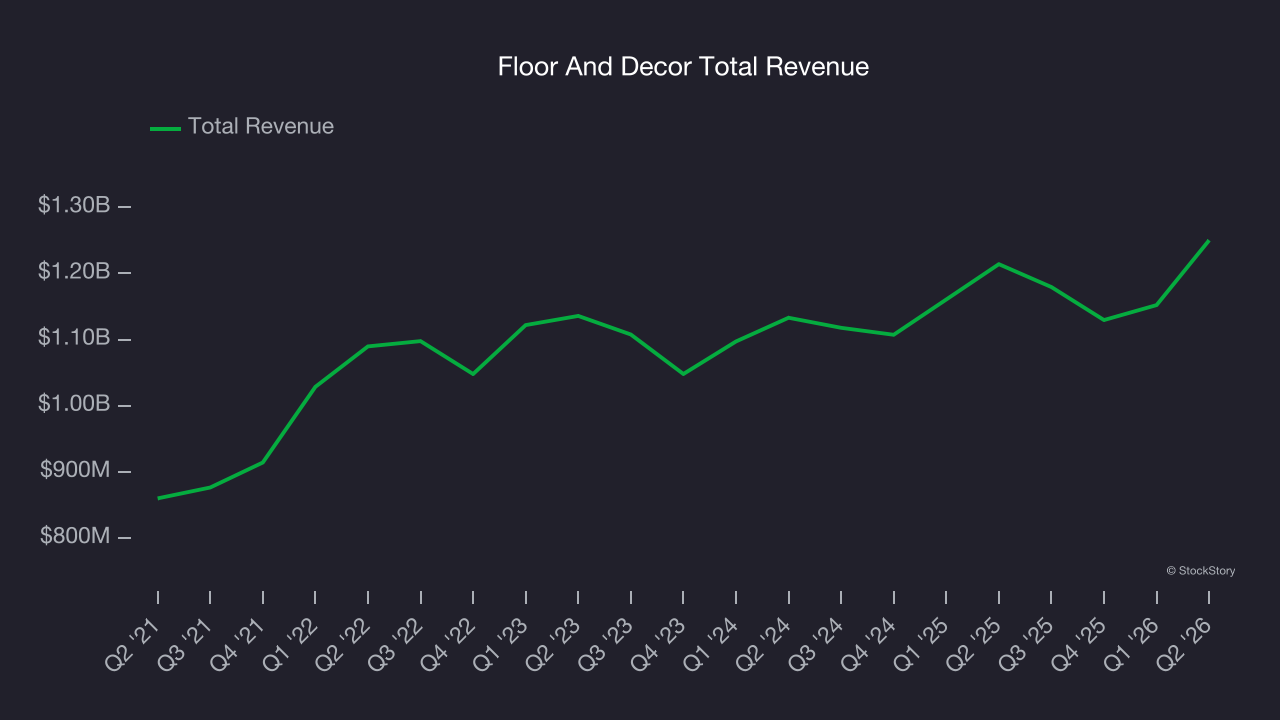The width and height of the screenshot is (1280, 720).
Task: Click the chart title 'Floor And Decor Total Revenue'
Action: (683, 67)
